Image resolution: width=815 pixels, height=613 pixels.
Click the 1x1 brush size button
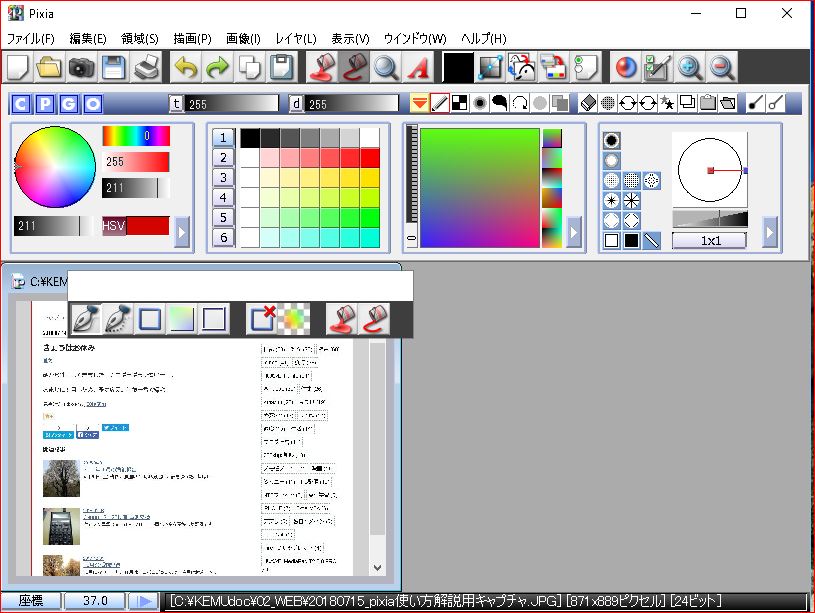710,241
